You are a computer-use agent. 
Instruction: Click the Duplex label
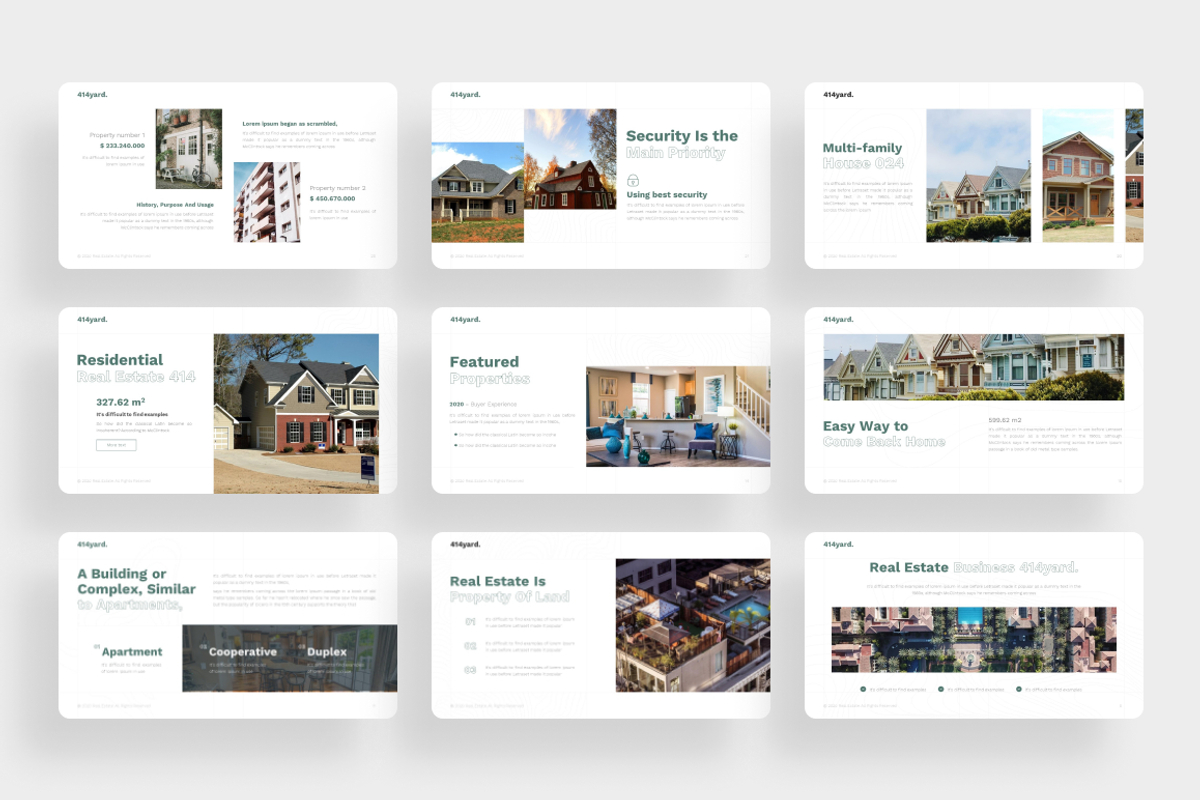pos(327,652)
